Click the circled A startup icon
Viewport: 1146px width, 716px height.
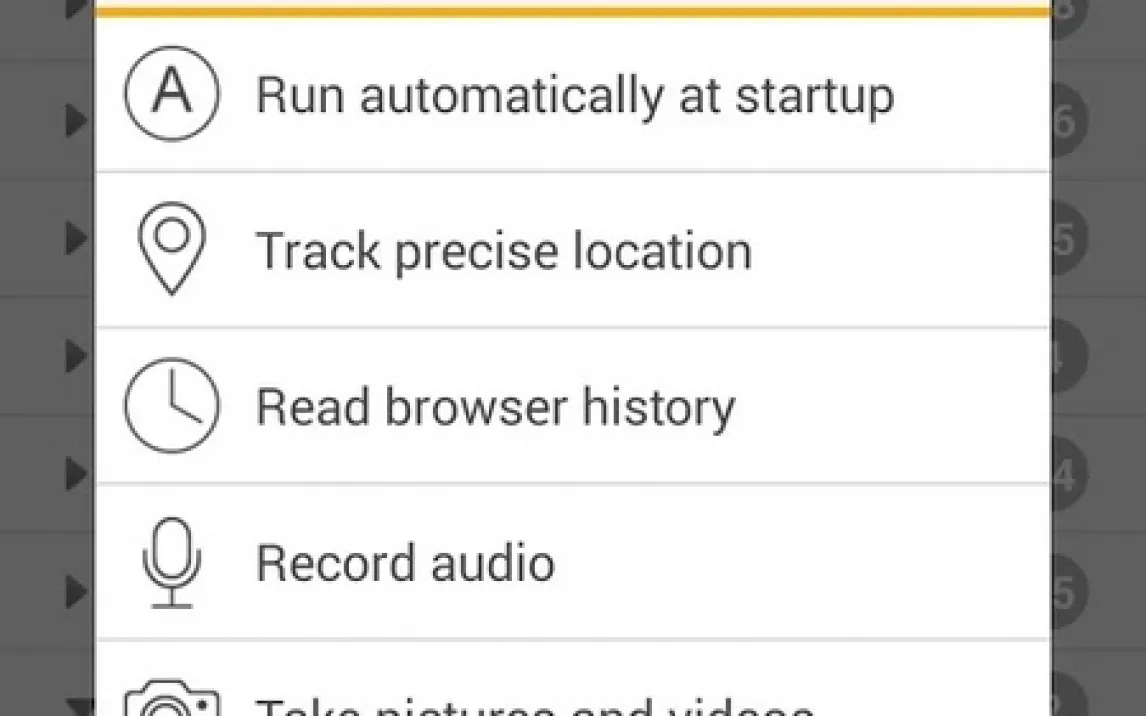(x=172, y=93)
